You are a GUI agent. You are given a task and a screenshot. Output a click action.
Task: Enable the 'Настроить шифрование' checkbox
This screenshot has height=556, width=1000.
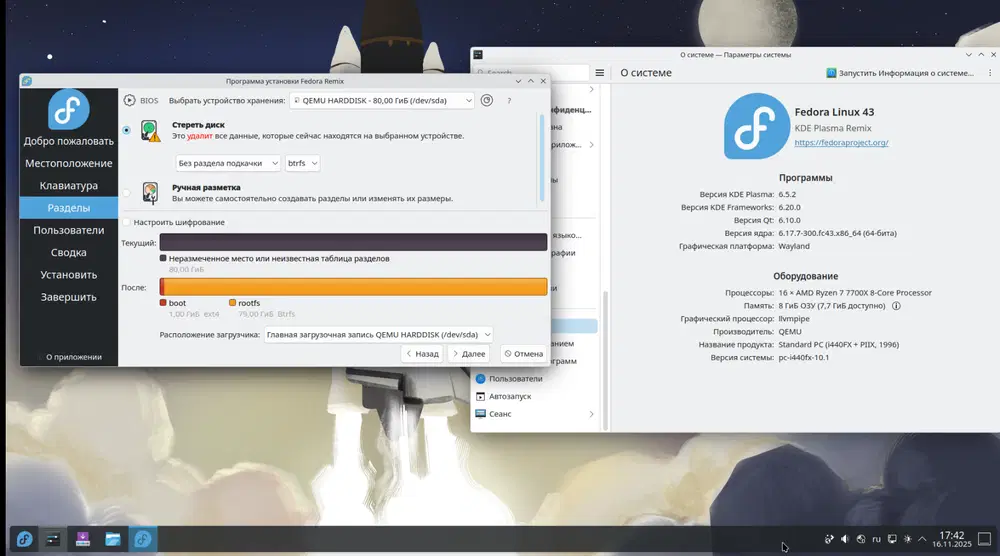tap(126, 222)
